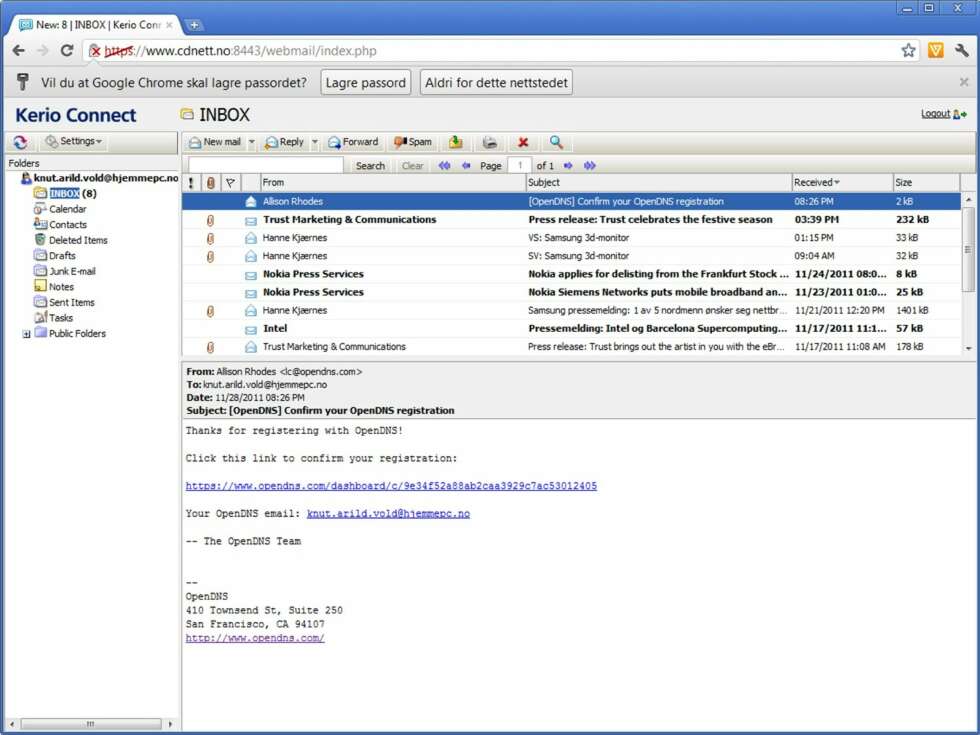The width and height of the screenshot is (980, 735).
Task: Go to last page arrow
Action: point(589,166)
